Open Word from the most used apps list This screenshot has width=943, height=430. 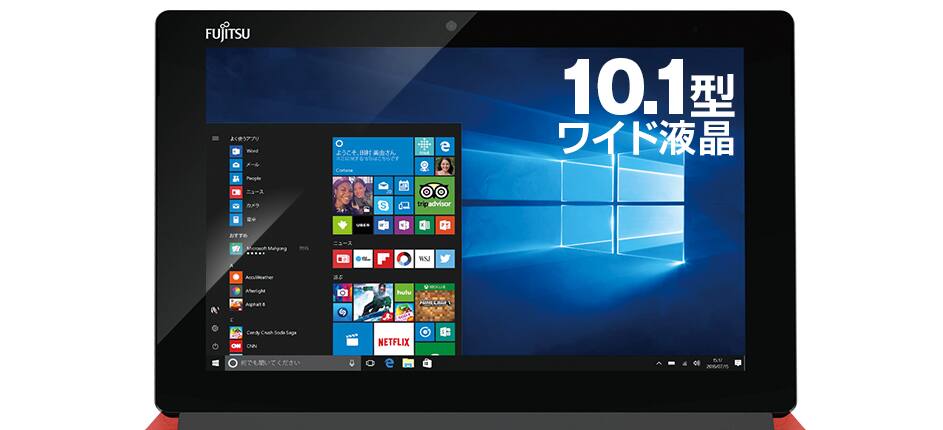pyautogui.click(x=244, y=151)
